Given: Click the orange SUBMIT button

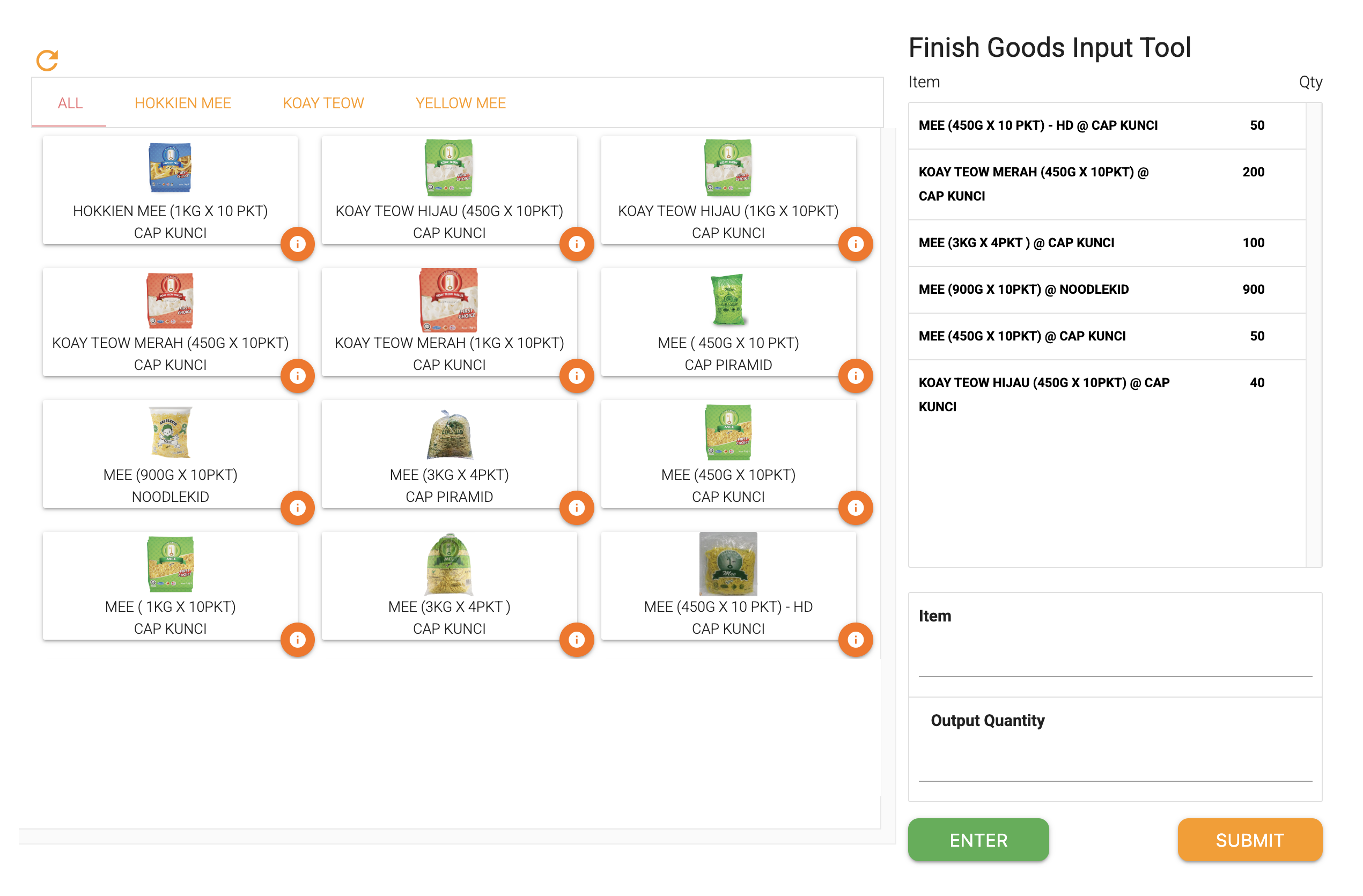Looking at the screenshot, I should (x=1249, y=839).
